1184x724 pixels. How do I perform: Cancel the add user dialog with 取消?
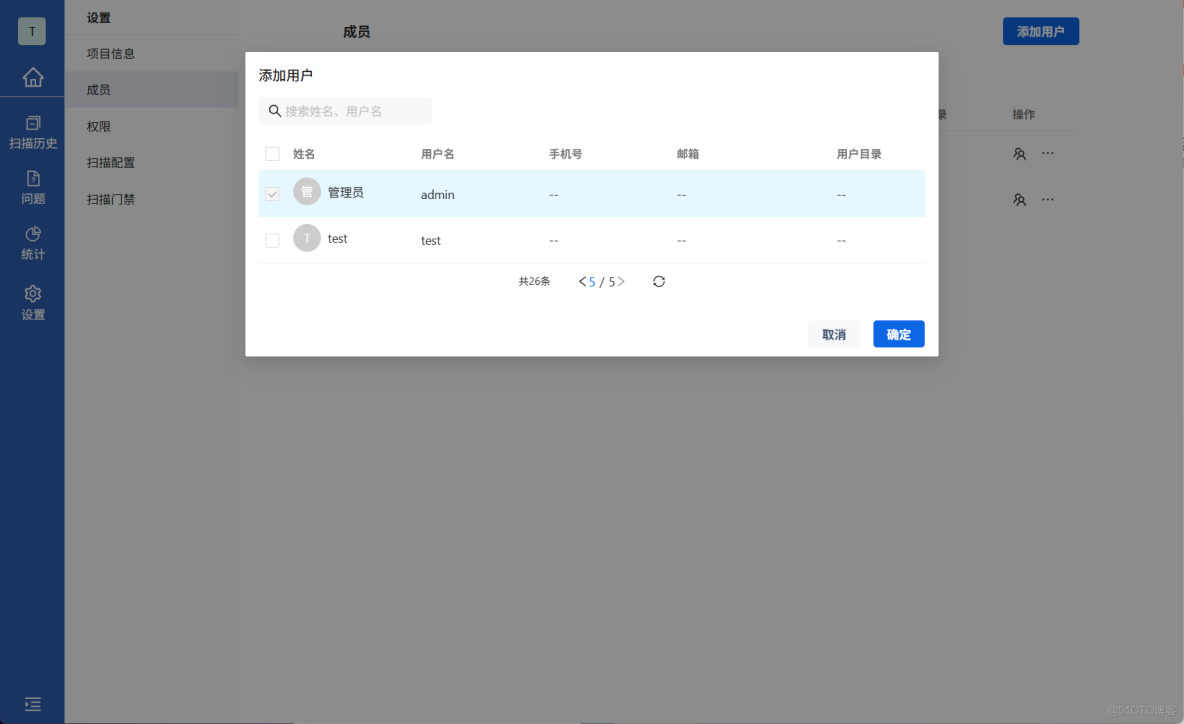click(834, 334)
